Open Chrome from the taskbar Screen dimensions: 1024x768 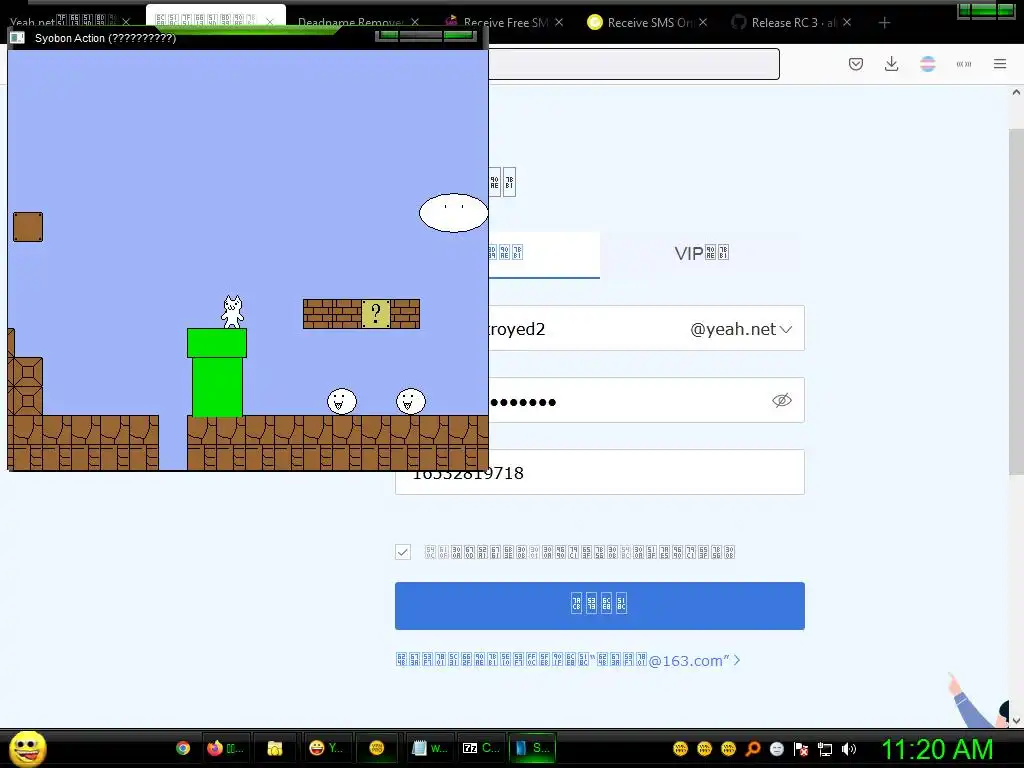point(183,748)
